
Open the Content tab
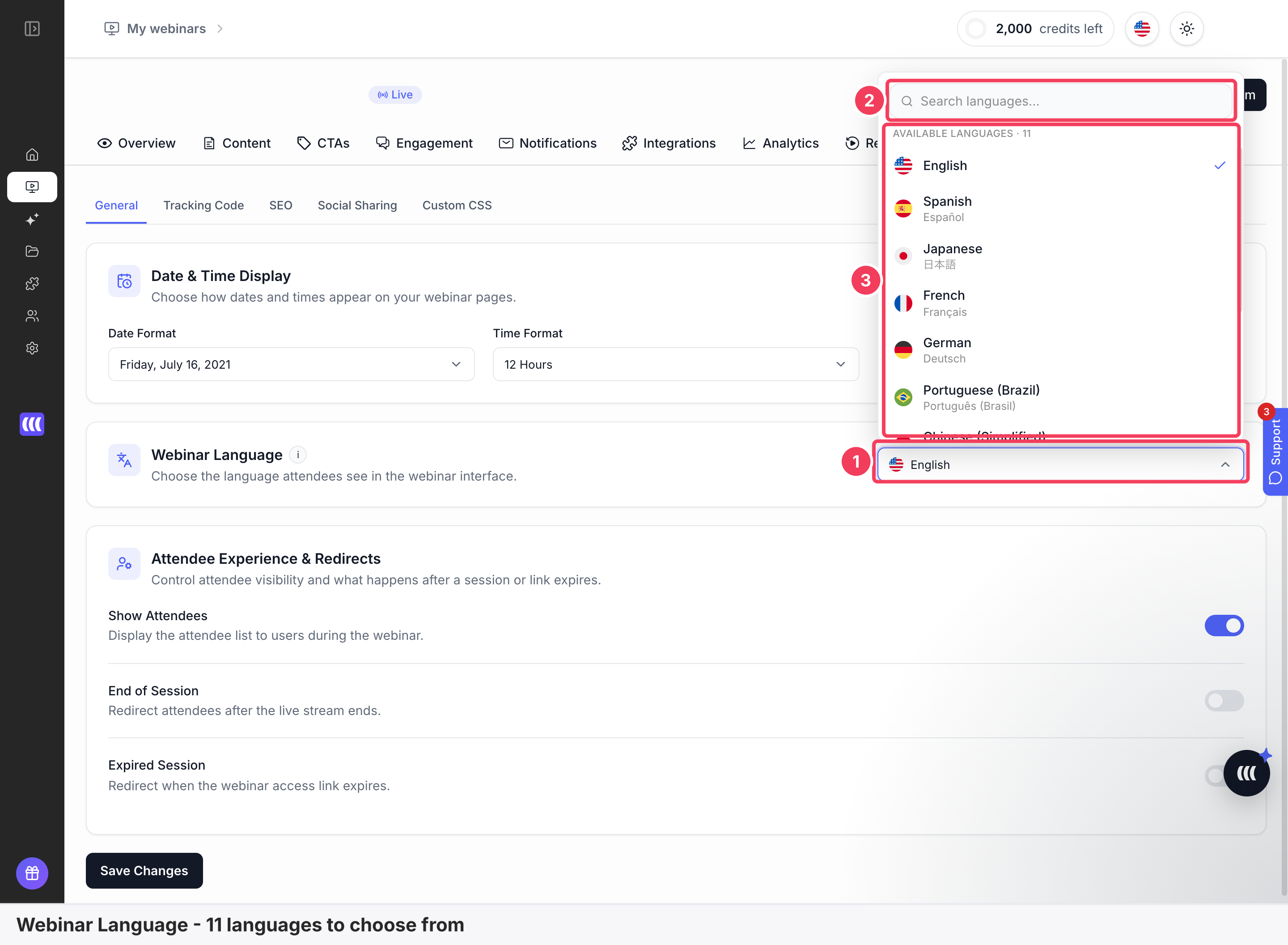[x=237, y=143]
